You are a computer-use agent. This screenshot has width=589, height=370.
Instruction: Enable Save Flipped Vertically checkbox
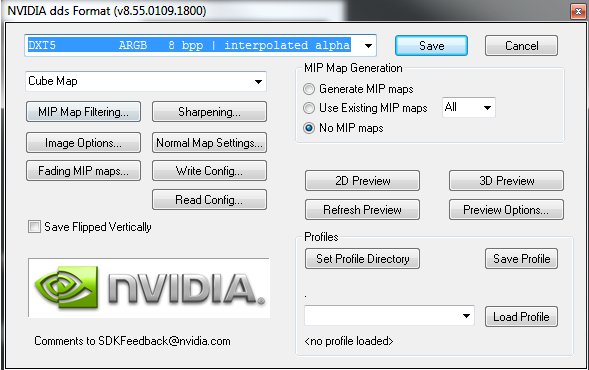click(35, 227)
